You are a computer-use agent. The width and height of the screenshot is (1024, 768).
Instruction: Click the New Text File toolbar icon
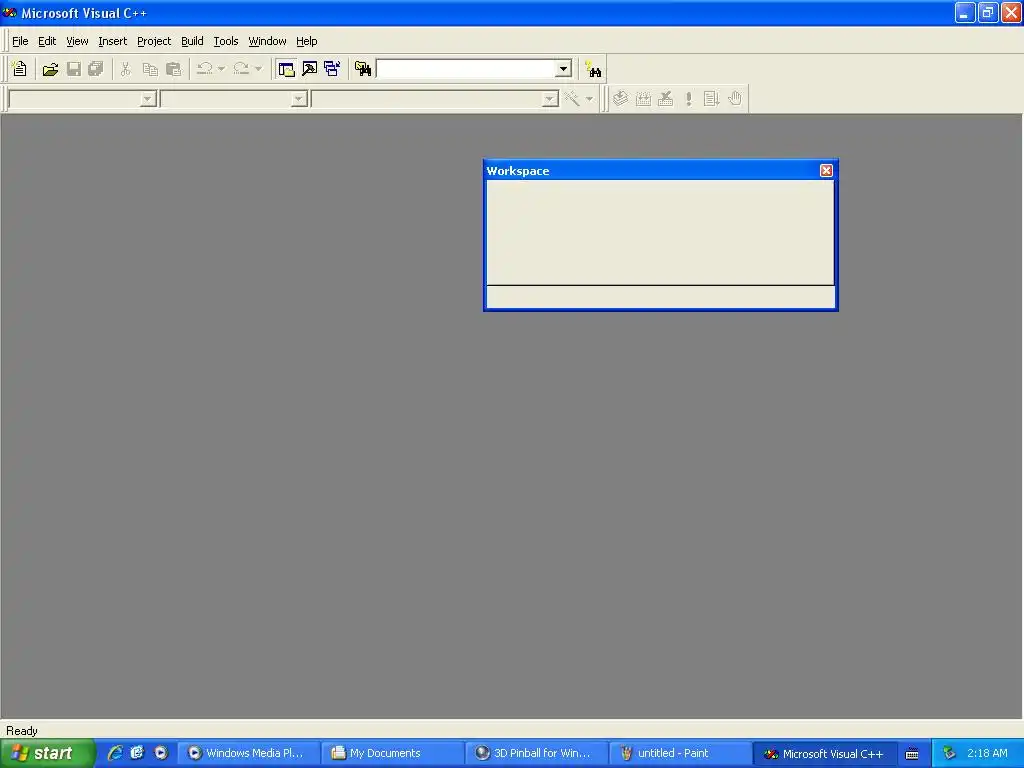click(x=20, y=69)
